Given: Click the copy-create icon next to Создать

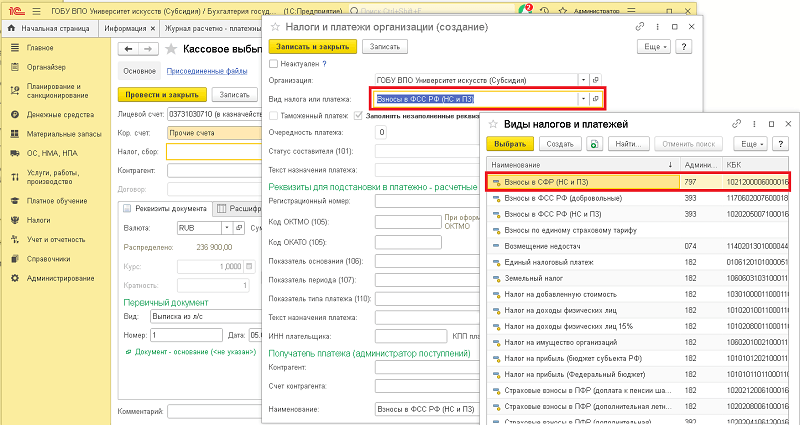Looking at the screenshot, I should pyautogui.click(x=594, y=145).
